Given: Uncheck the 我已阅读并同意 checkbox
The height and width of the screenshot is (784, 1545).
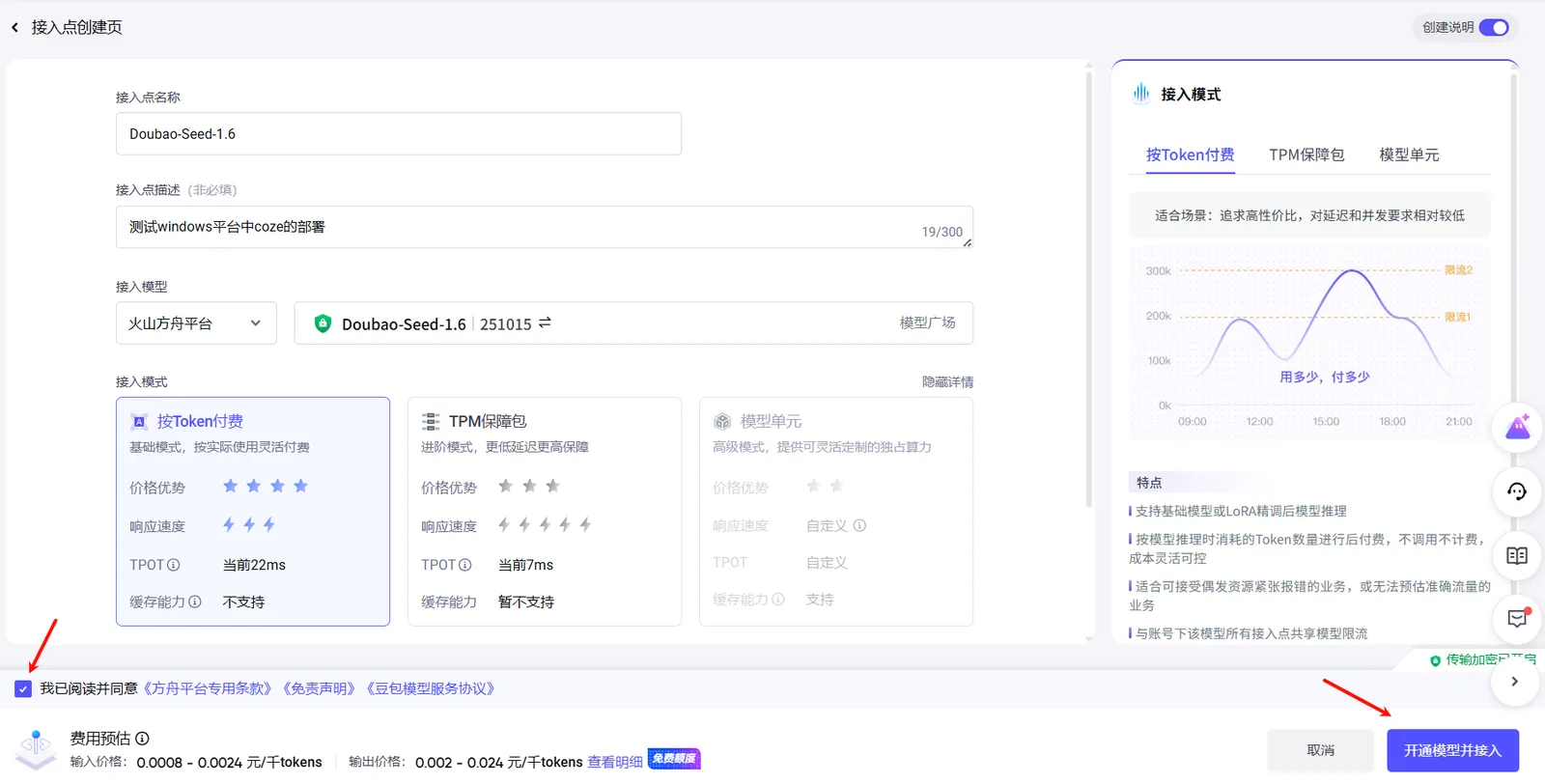Looking at the screenshot, I should point(23,688).
